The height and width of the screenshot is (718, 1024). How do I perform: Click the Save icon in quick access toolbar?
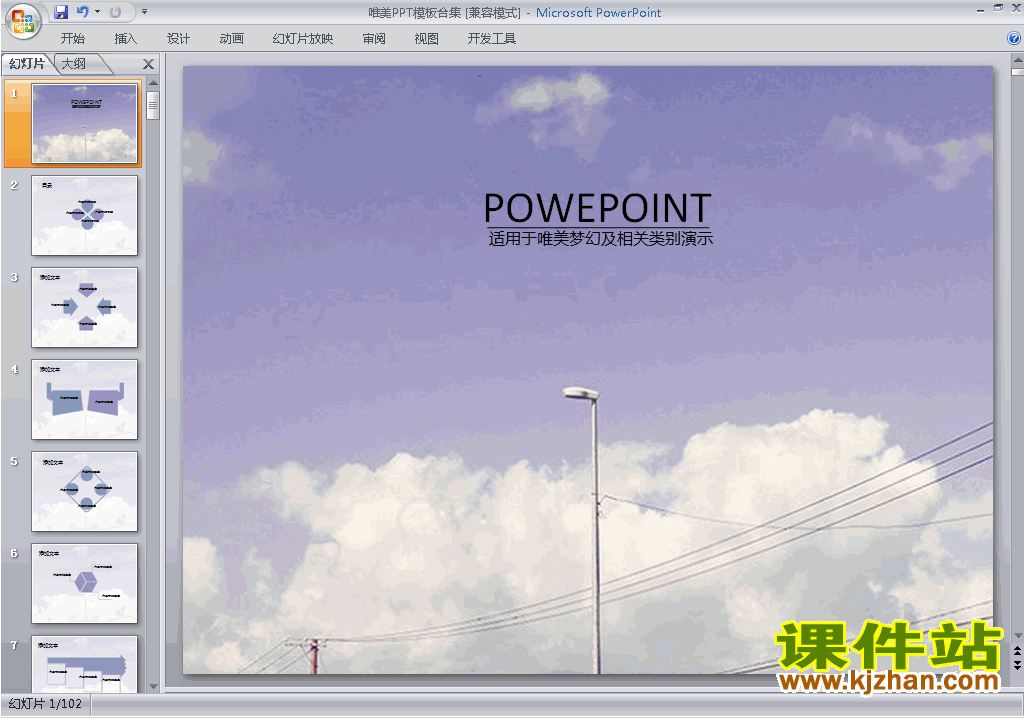(61, 12)
